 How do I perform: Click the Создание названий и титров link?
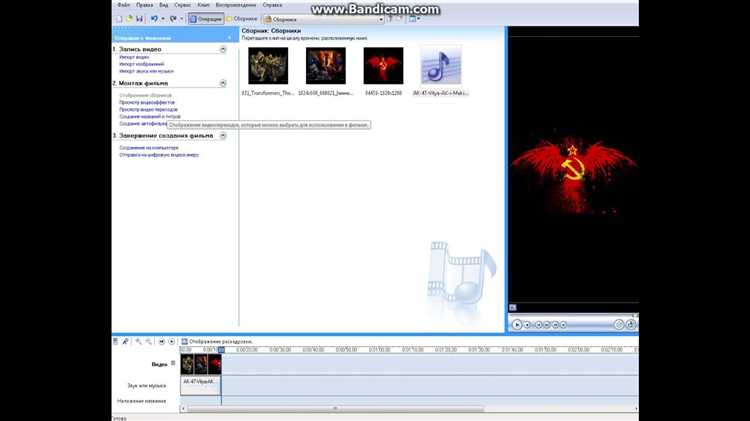pos(150,117)
